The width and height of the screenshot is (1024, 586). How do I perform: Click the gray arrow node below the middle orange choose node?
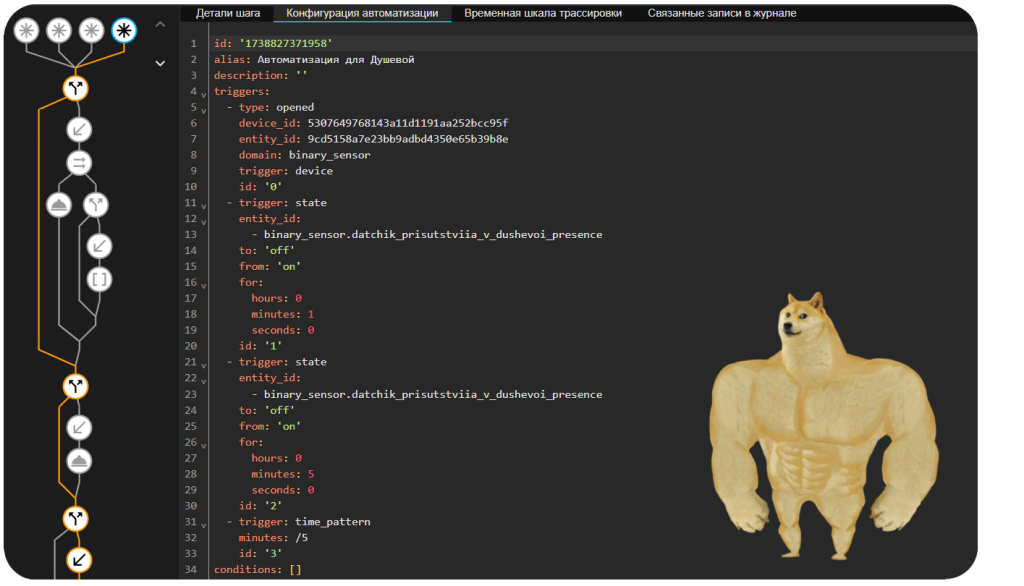point(79,428)
